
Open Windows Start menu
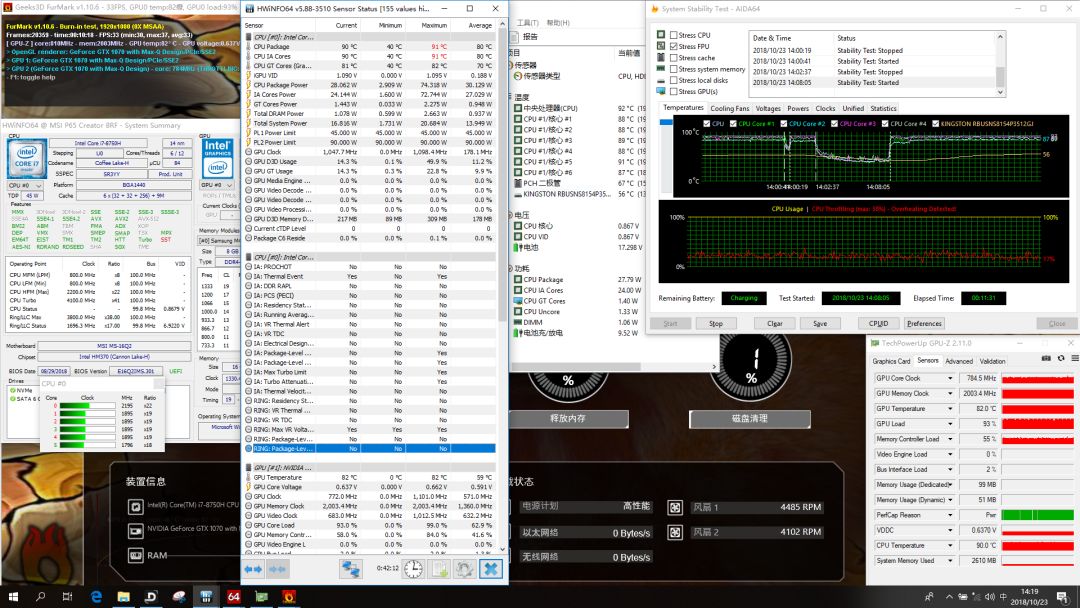[14, 597]
